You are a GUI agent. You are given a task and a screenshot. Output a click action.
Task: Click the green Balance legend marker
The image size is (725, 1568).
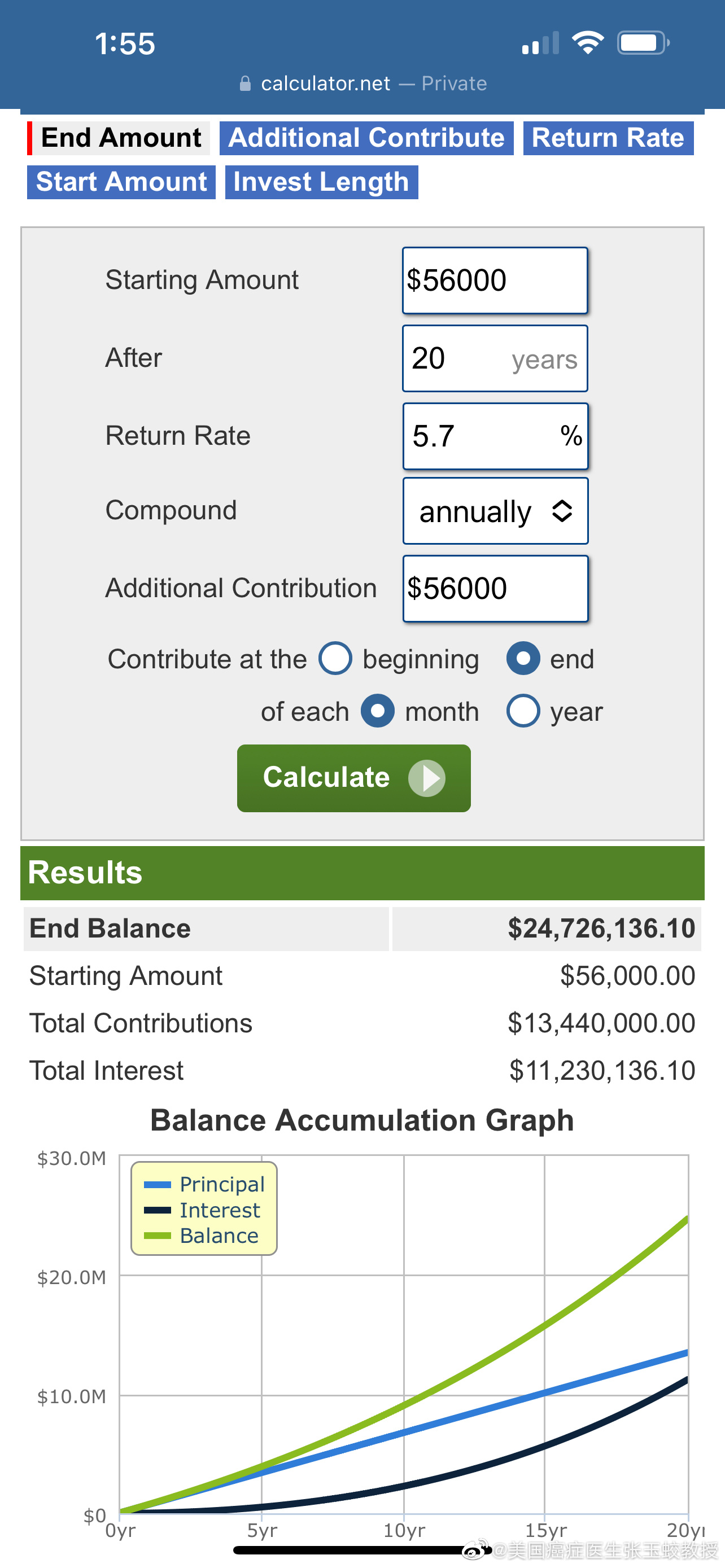click(x=157, y=1236)
